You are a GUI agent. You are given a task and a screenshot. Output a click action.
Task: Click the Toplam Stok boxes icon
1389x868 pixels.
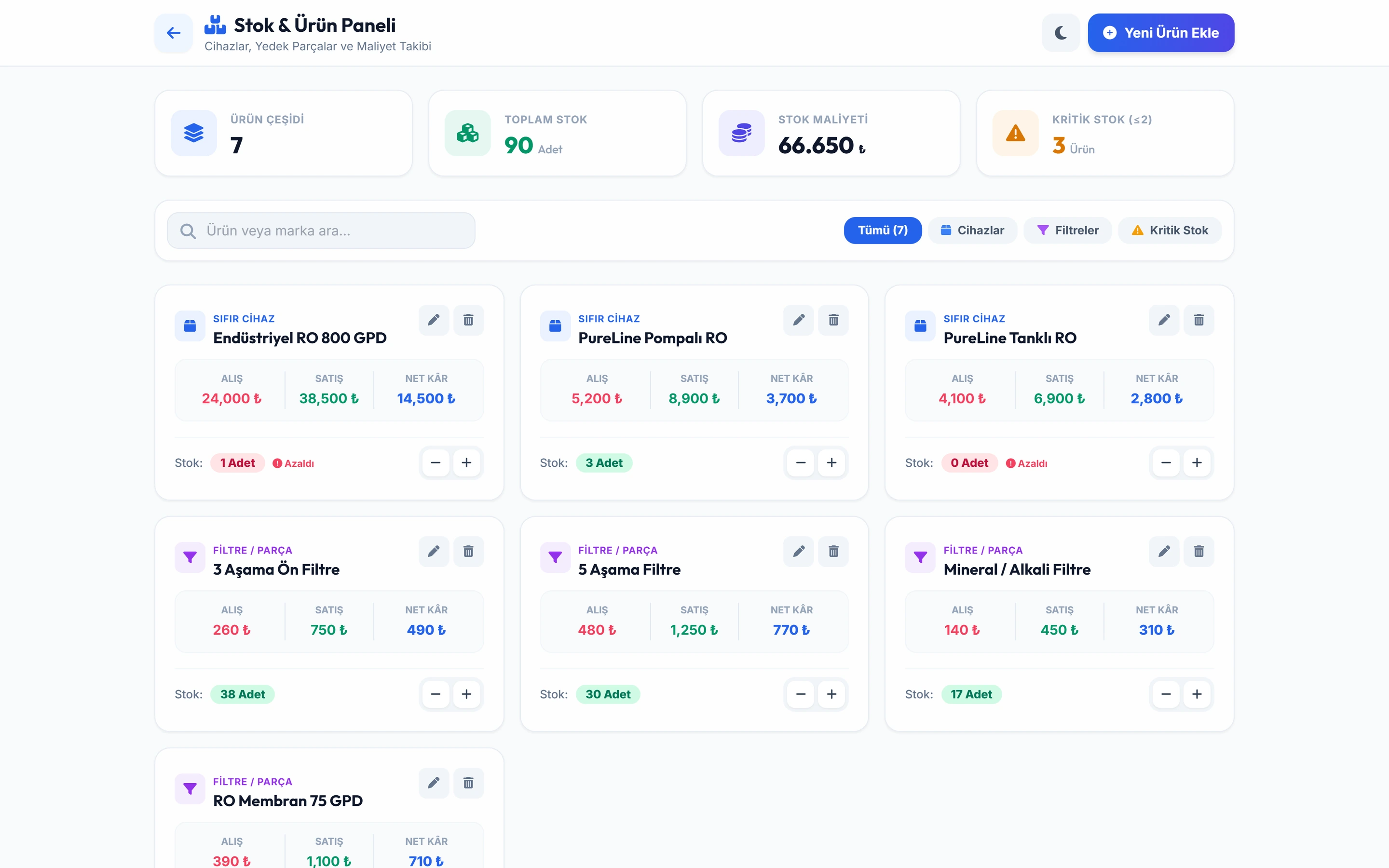(468, 133)
